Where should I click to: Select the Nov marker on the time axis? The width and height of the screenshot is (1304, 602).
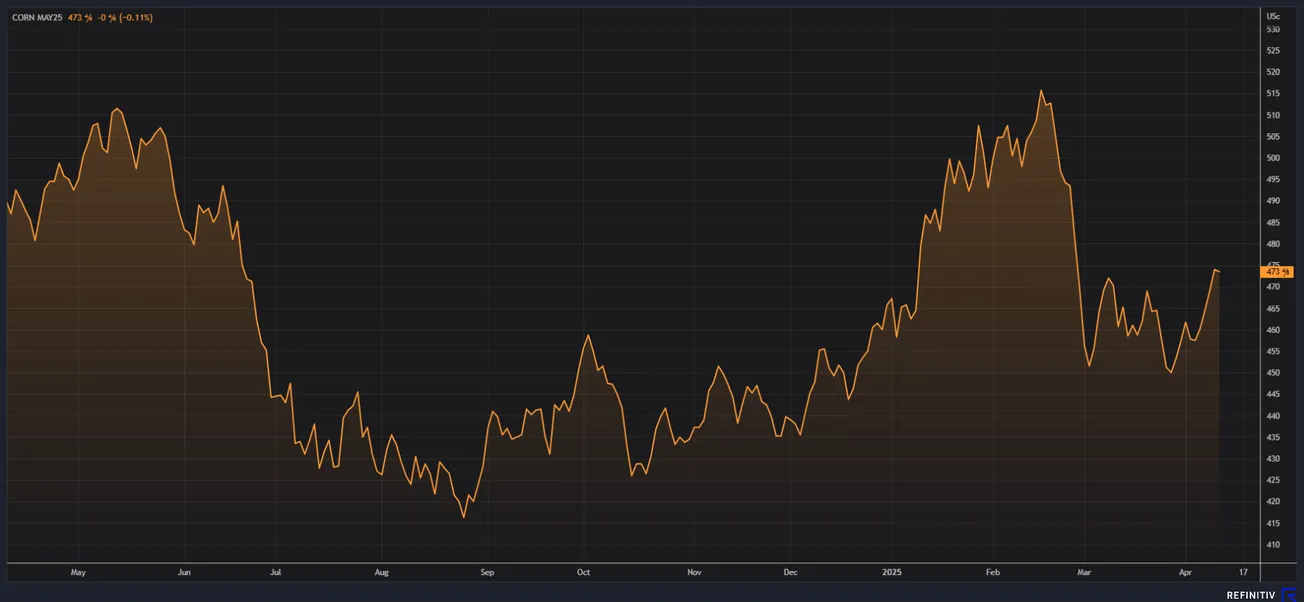tap(695, 573)
